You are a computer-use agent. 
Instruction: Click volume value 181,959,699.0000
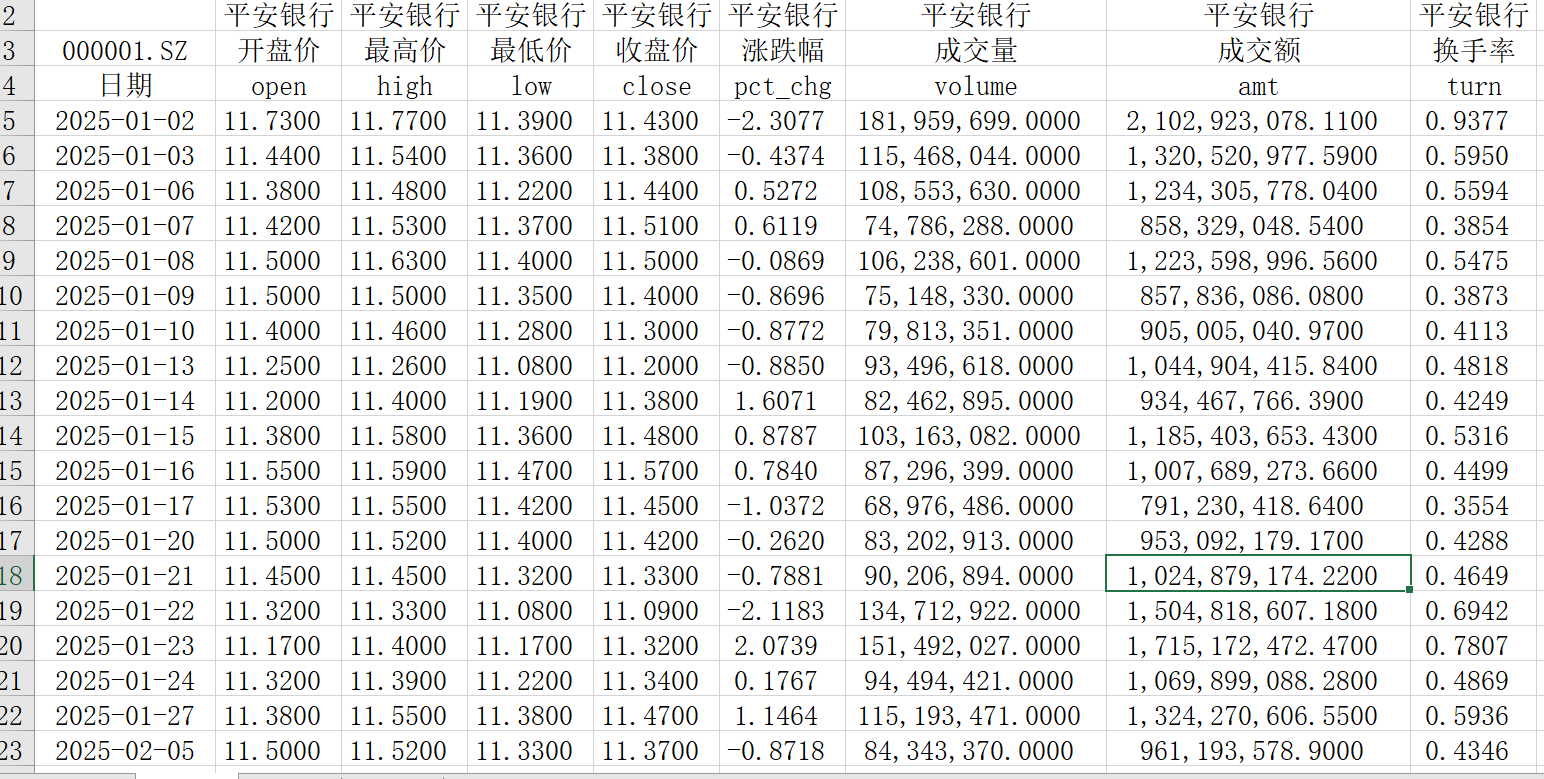point(975,121)
